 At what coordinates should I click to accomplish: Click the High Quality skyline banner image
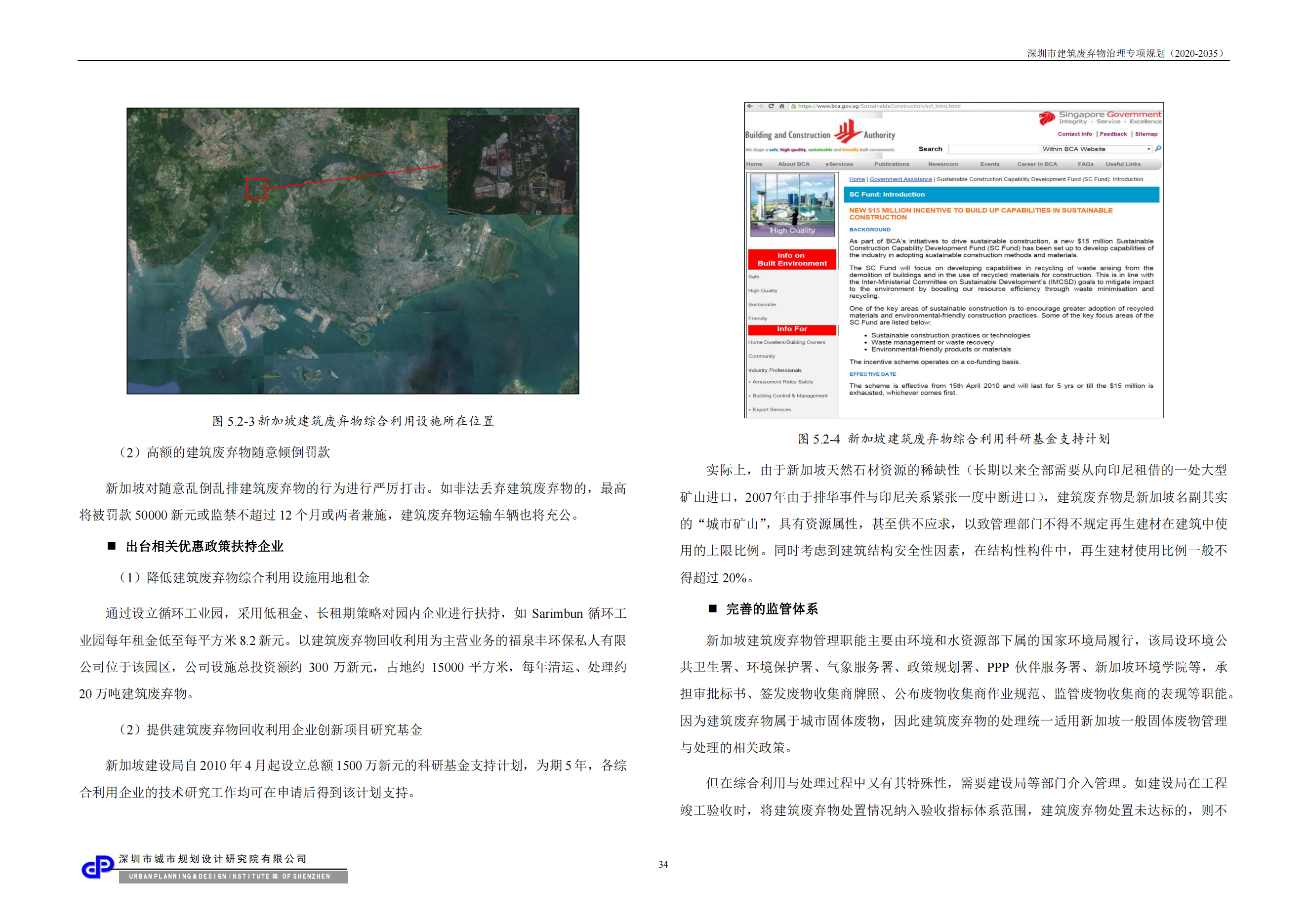pyautogui.click(x=792, y=205)
